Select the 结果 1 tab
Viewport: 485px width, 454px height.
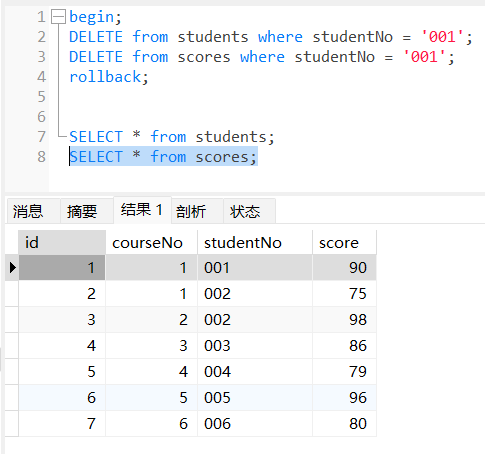point(142,210)
